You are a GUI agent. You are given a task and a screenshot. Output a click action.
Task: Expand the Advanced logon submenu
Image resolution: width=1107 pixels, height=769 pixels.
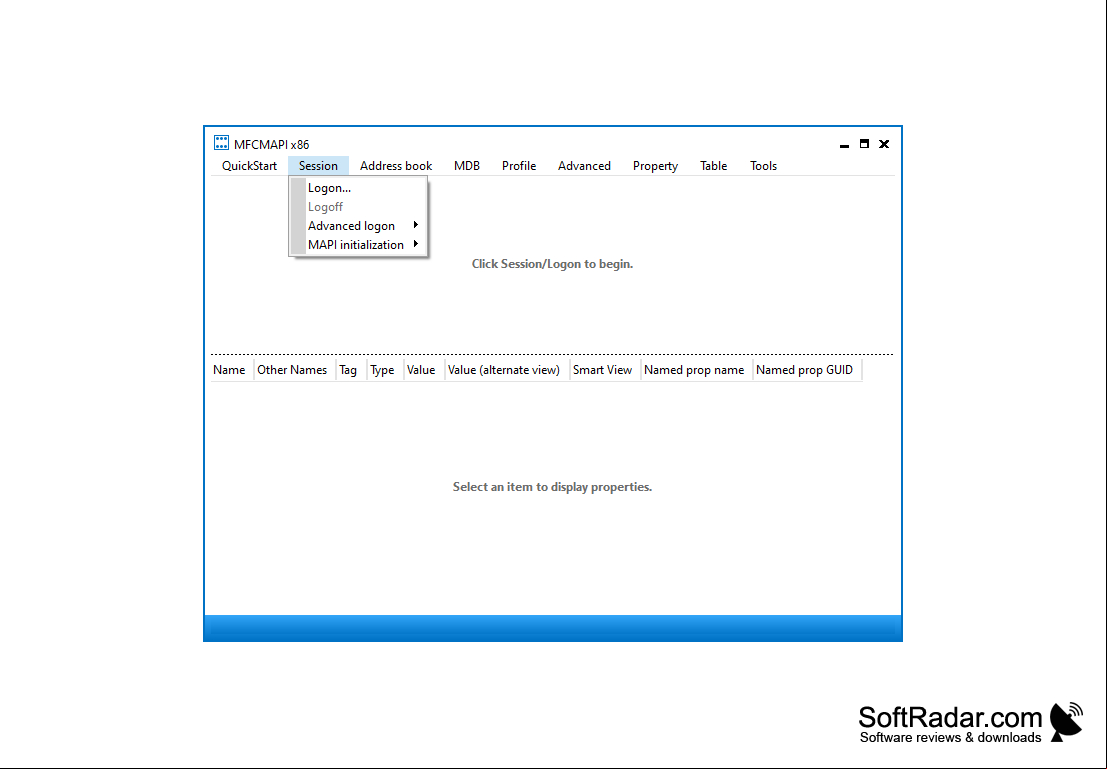click(359, 226)
